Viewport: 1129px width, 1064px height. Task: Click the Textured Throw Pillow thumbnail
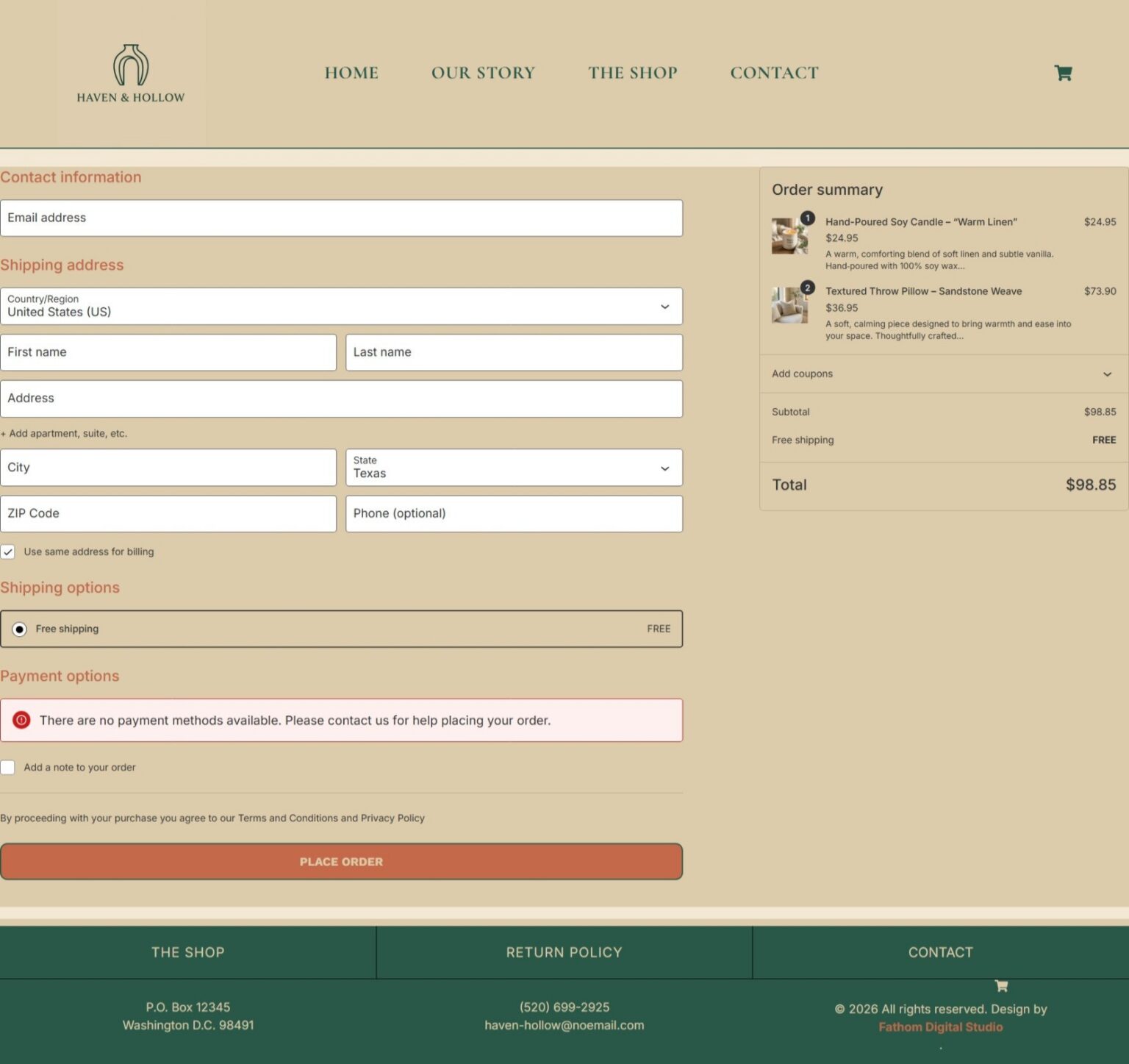pyautogui.click(x=789, y=305)
